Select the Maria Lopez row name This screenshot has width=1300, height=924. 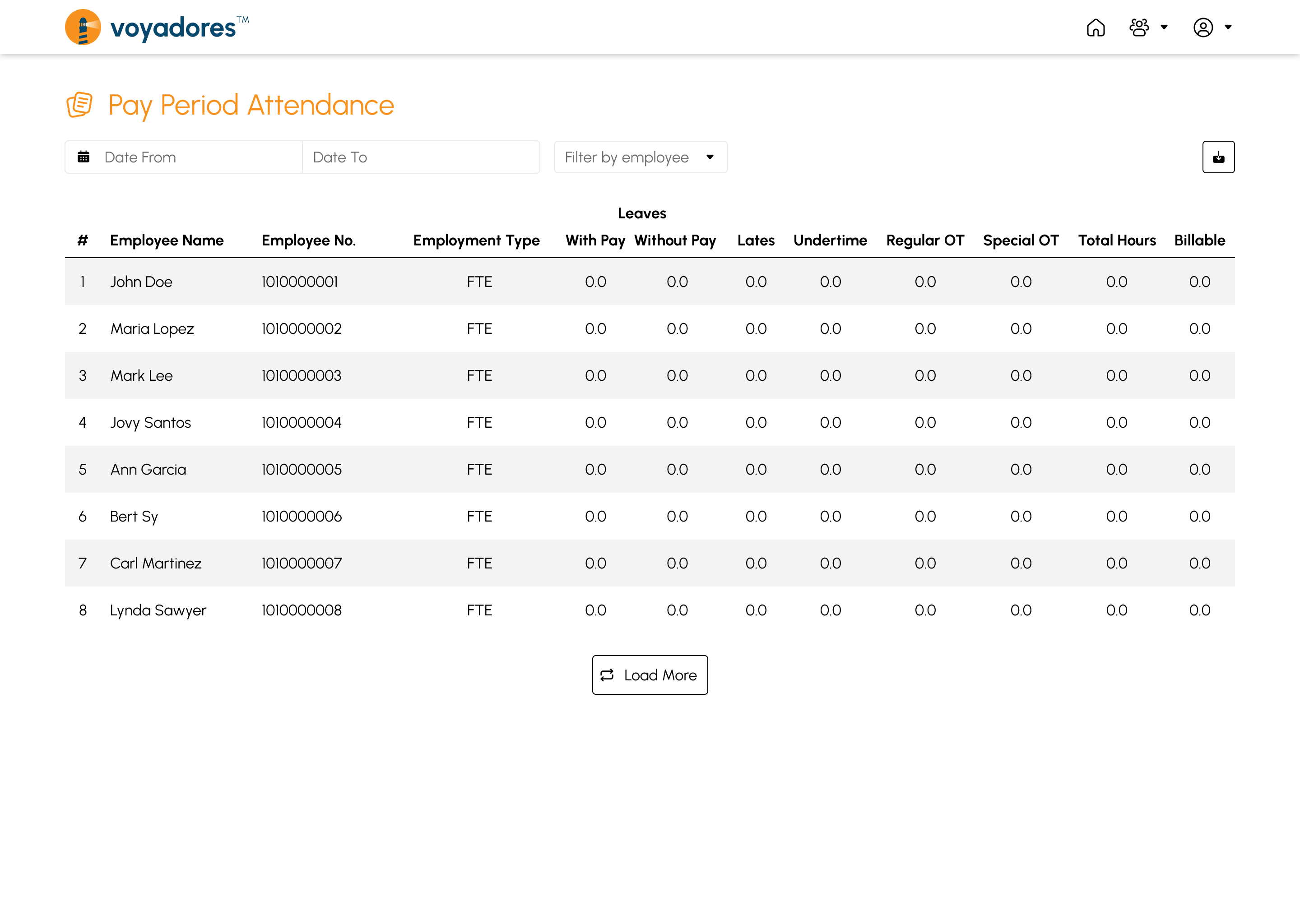(152, 329)
